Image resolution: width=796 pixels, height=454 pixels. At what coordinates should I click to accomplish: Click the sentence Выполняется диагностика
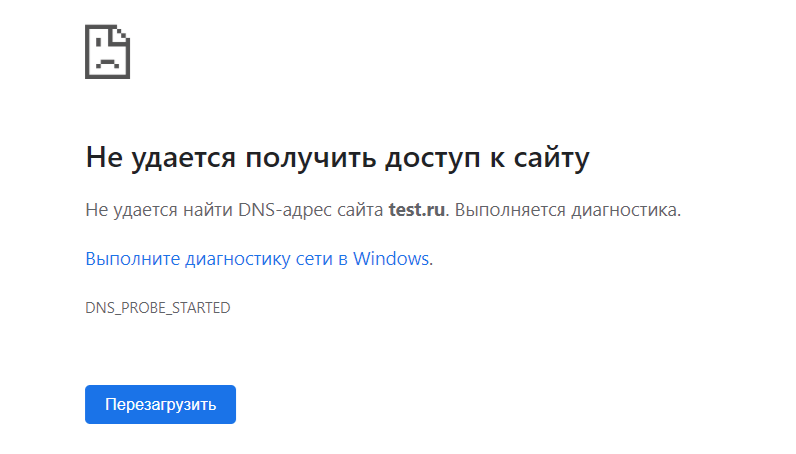point(568,210)
